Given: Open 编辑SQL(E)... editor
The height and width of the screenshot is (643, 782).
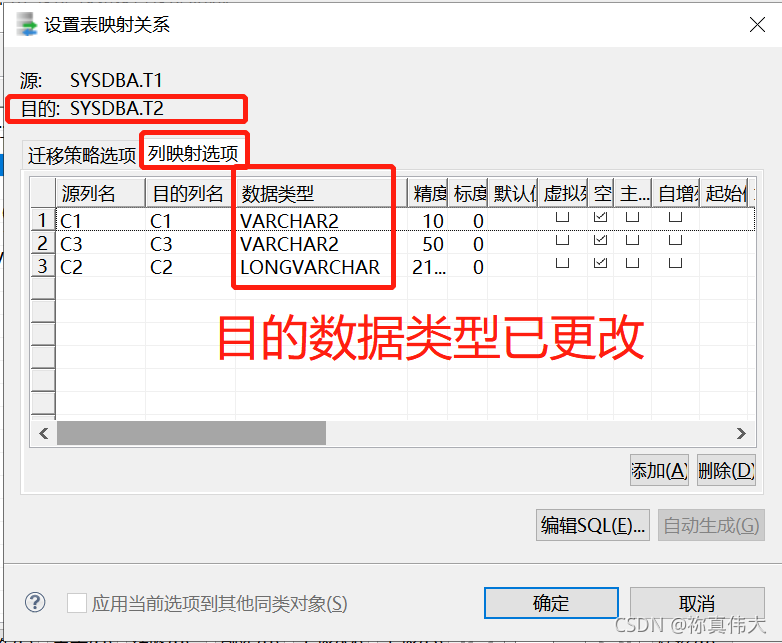Looking at the screenshot, I should (592, 525).
